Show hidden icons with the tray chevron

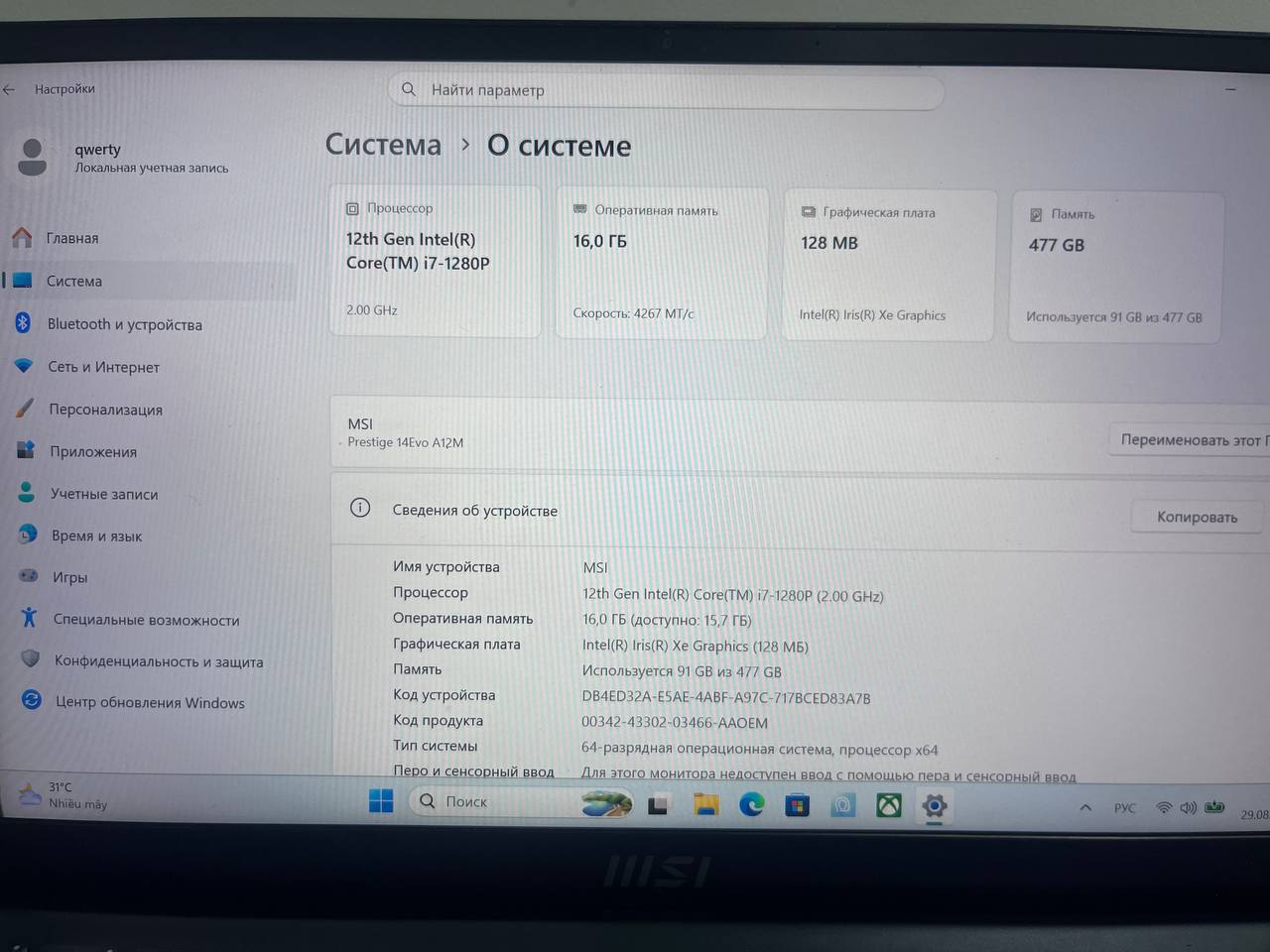[1085, 808]
